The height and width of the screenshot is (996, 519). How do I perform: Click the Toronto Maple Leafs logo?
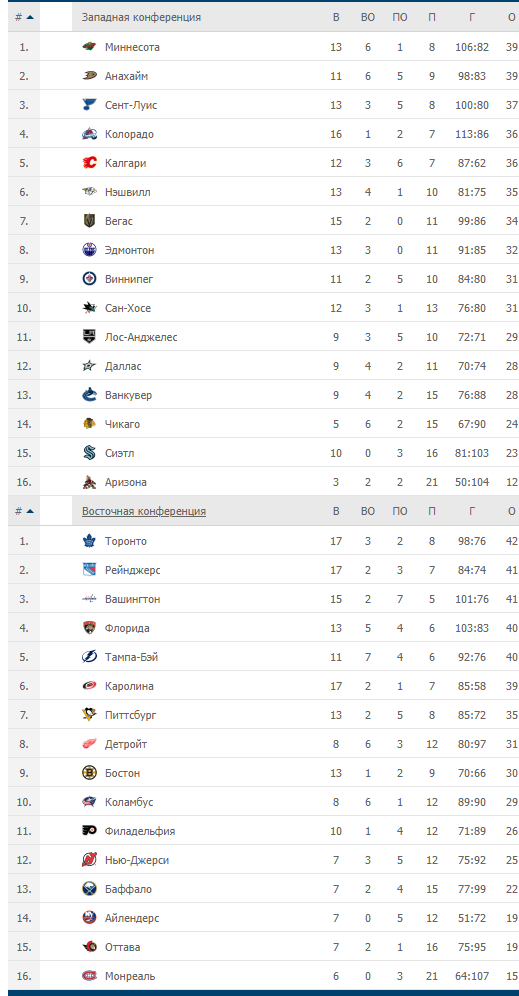point(90,541)
